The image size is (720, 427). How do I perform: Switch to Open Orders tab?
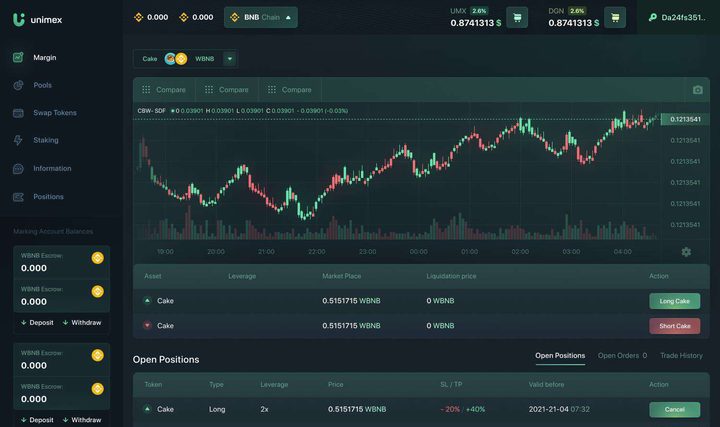[x=622, y=355]
